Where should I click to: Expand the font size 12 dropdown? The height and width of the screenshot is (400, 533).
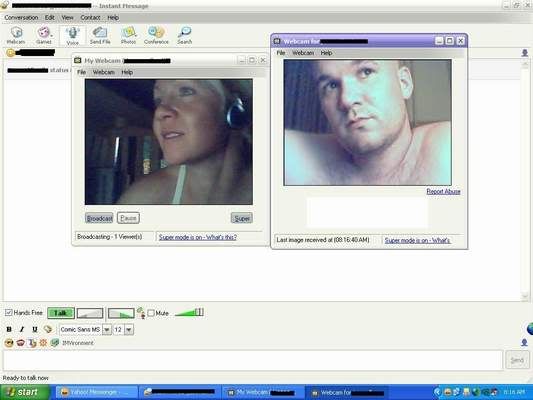129,329
